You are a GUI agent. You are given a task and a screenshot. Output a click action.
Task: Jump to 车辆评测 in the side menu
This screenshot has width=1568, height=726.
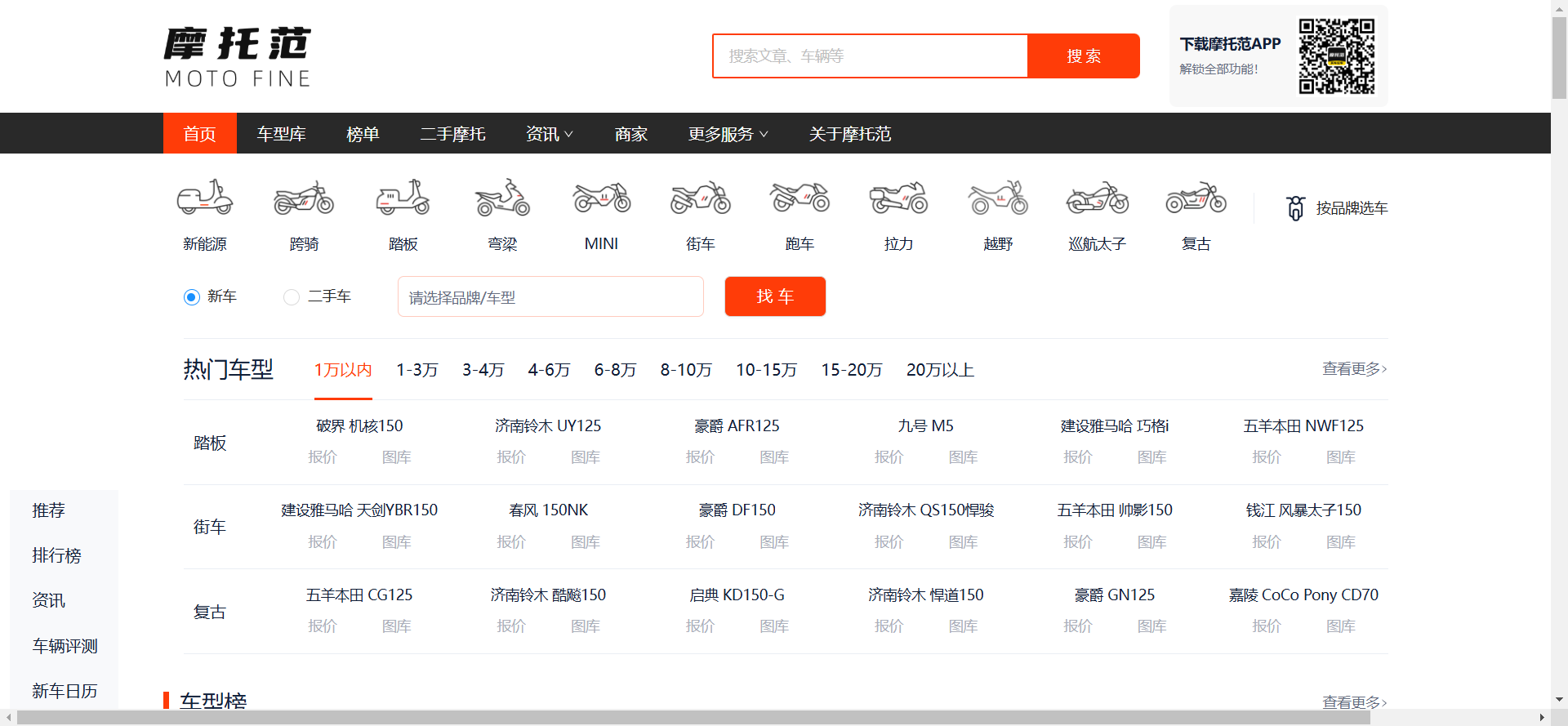point(65,647)
